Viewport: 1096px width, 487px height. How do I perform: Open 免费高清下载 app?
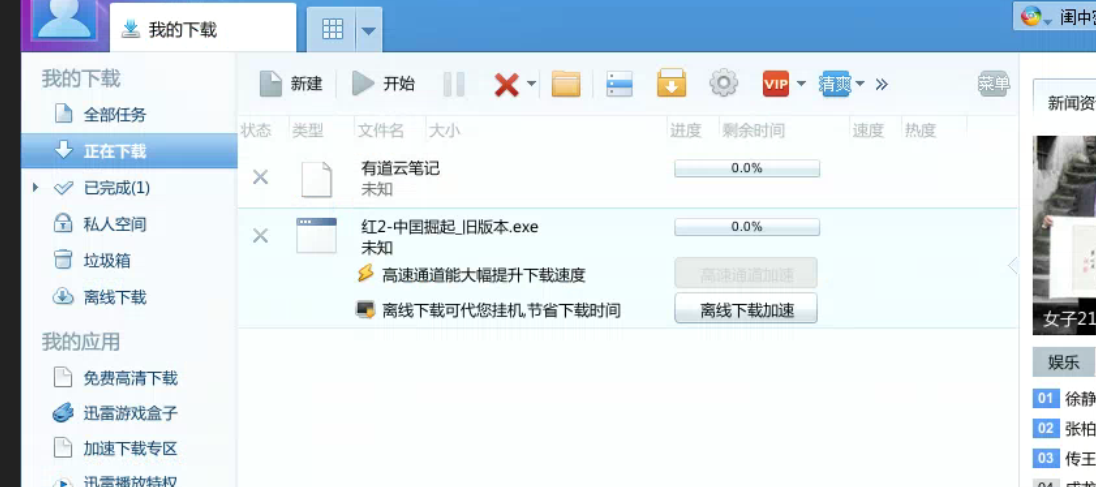coord(129,378)
